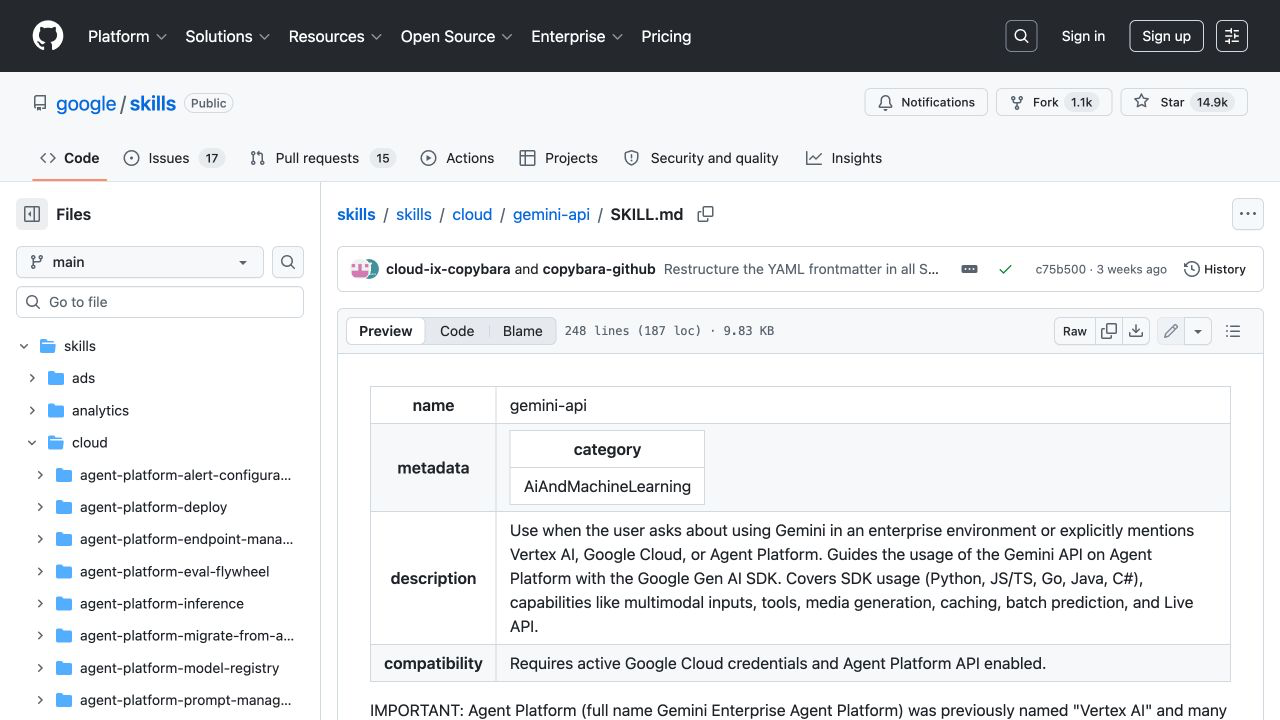Image resolution: width=1280 pixels, height=720 pixels.
Task: Expand the analytics folder chevron
Action: pyautogui.click(x=32, y=410)
